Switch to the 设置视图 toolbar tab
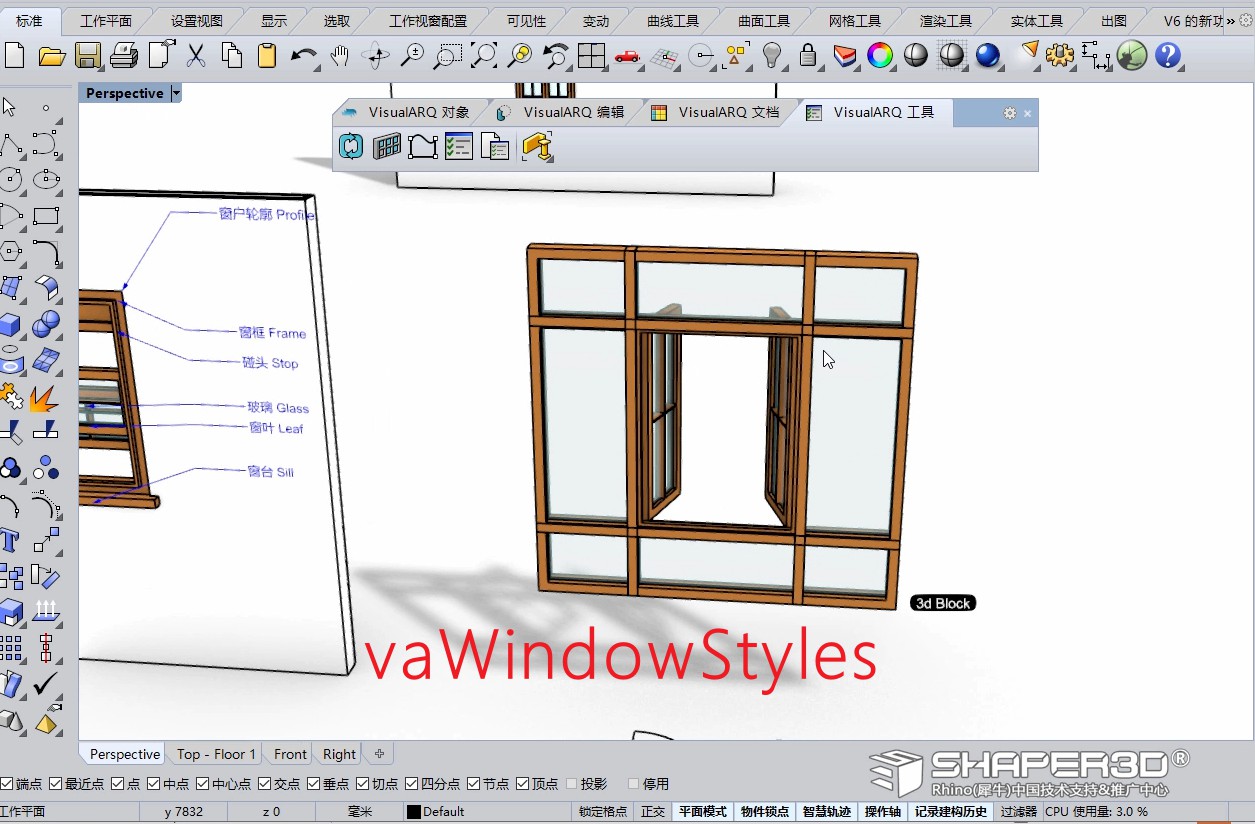 coord(196,21)
